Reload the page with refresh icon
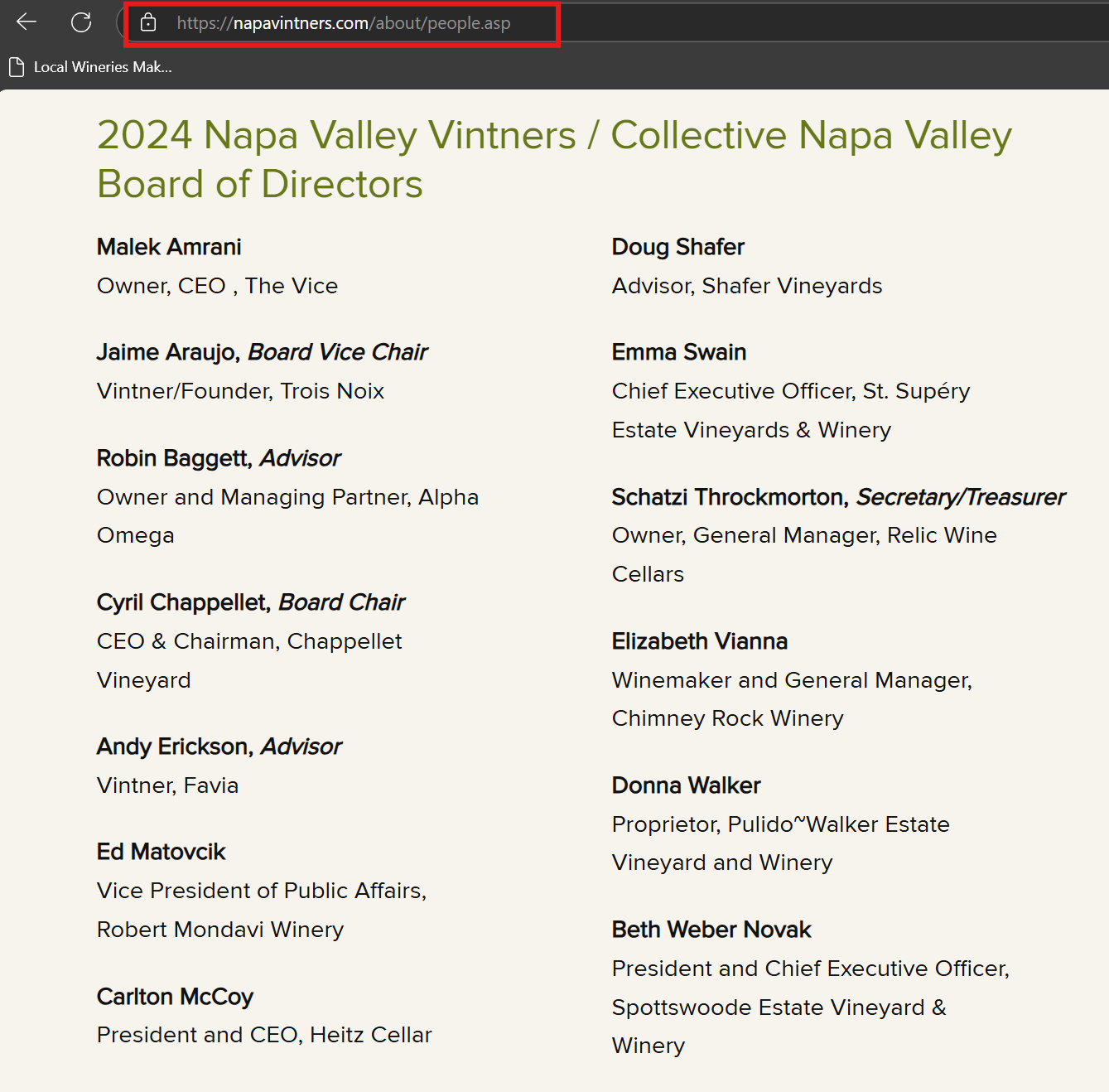 tap(81, 22)
